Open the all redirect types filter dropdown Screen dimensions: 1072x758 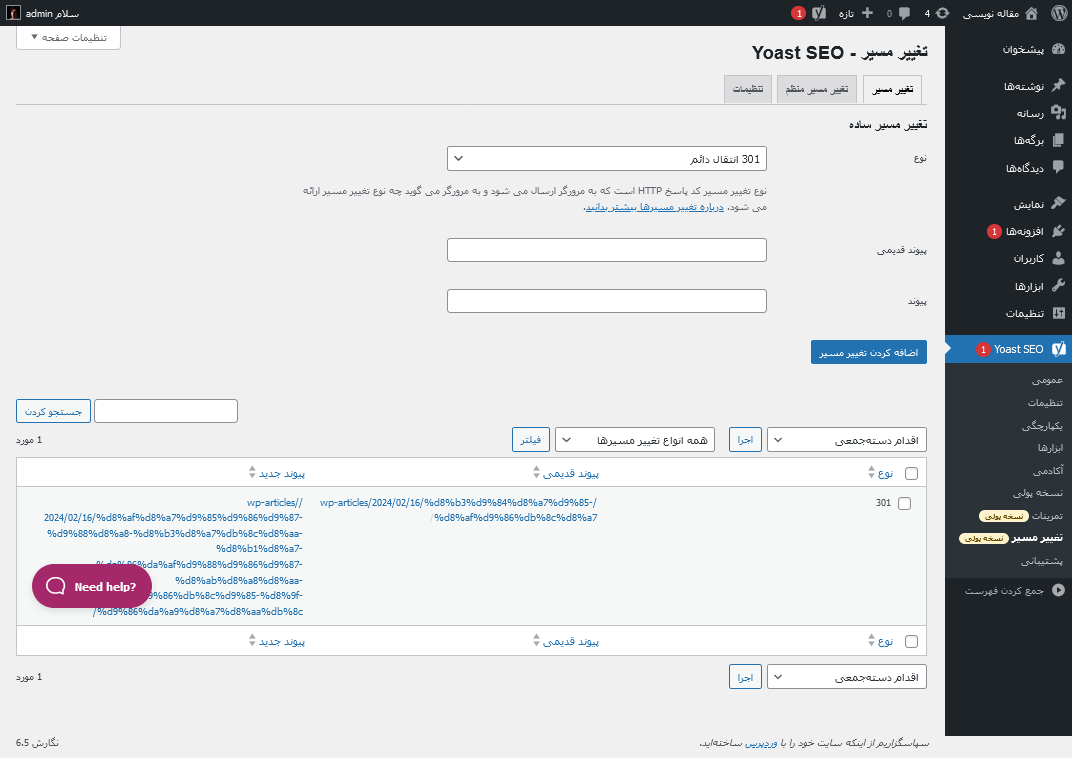635,440
